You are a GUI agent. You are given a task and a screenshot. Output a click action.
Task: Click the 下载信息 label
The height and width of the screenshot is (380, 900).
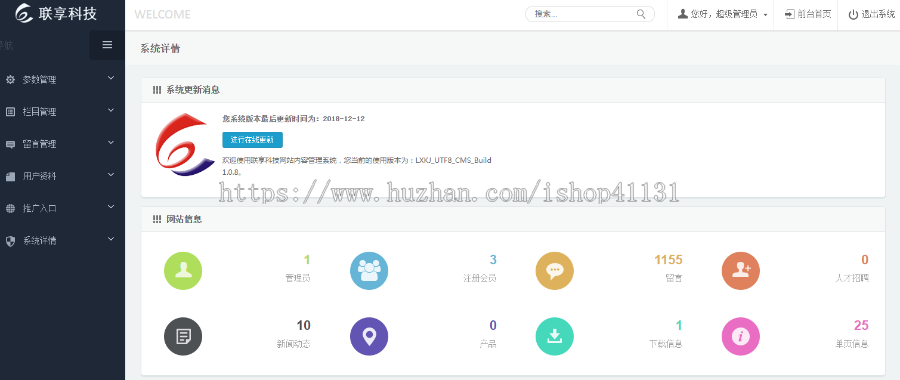(x=666, y=344)
